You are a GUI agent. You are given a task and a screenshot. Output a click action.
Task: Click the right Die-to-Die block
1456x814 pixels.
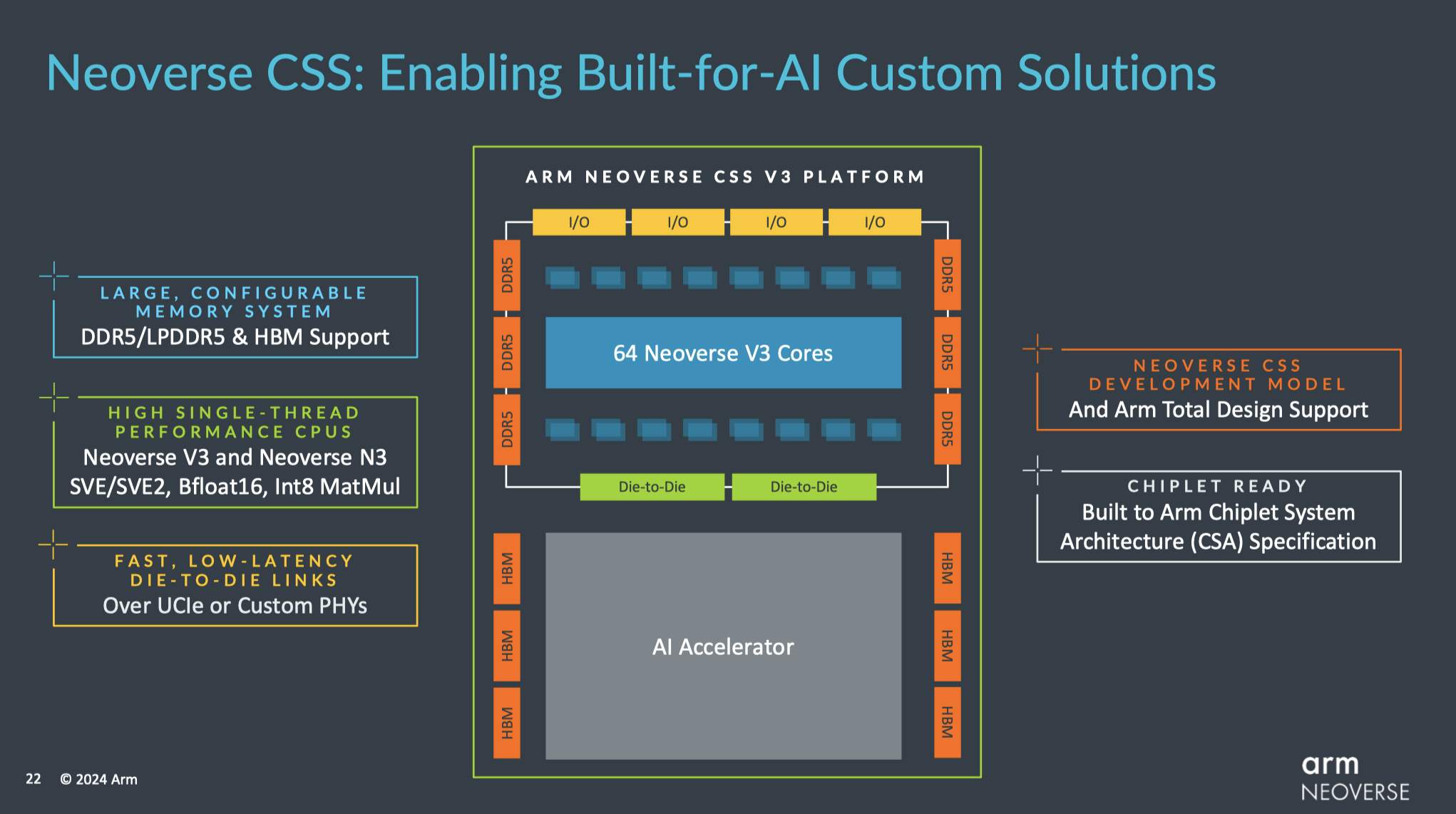point(804,487)
